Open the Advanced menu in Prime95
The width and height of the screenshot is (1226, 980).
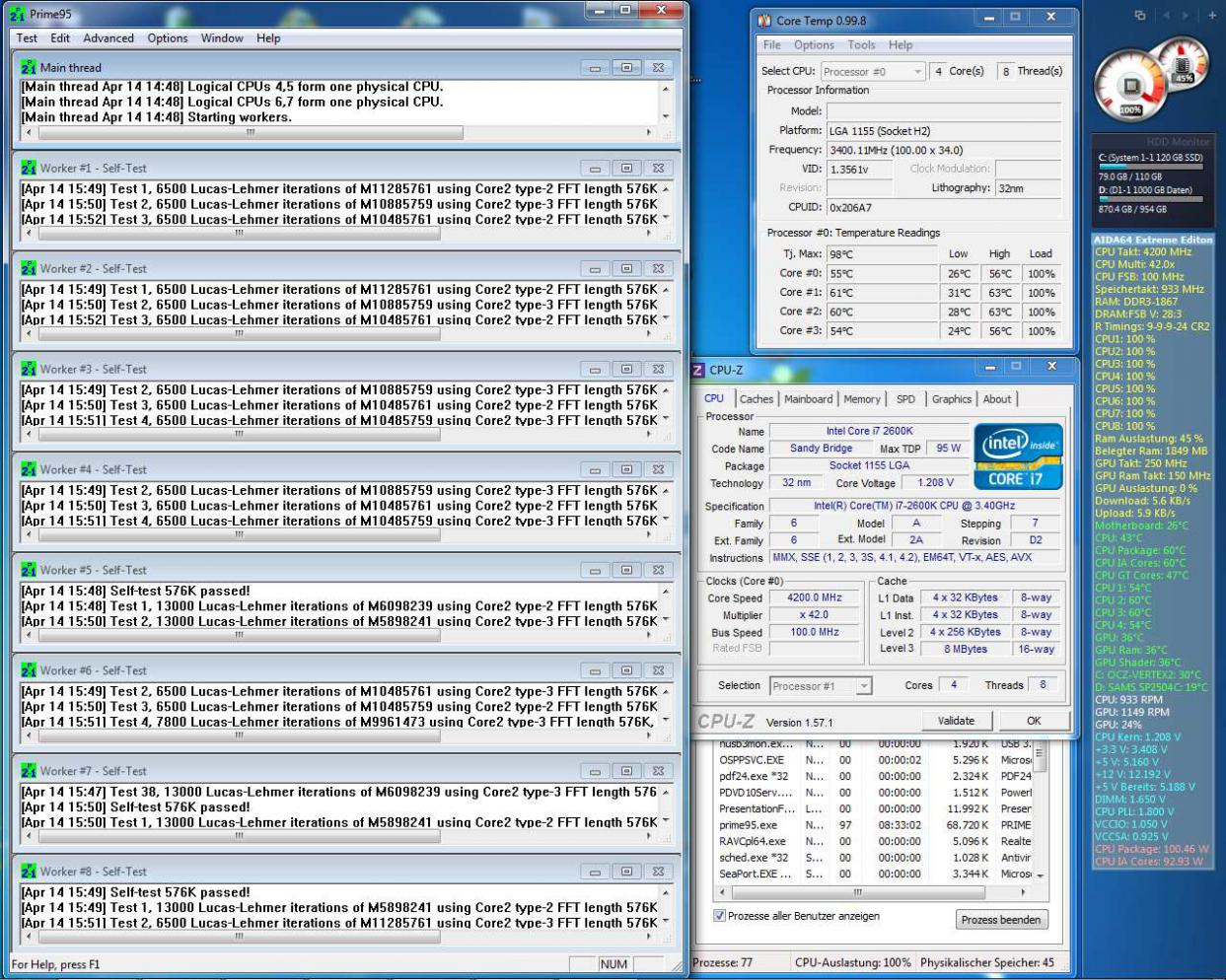pyautogui.click(x=108, y=38)
